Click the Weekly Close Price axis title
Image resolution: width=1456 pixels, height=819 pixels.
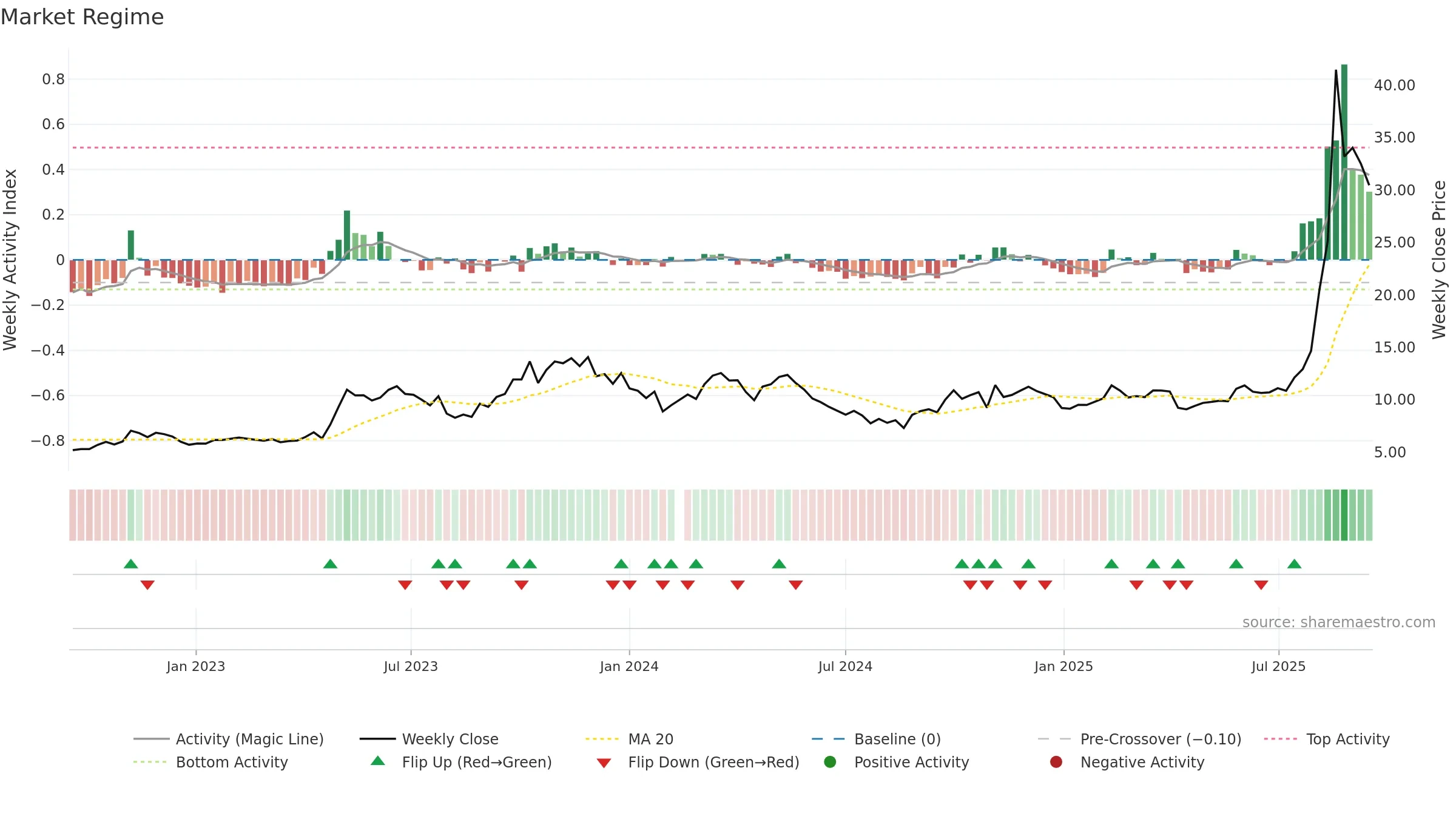(x=1439, y=260)
